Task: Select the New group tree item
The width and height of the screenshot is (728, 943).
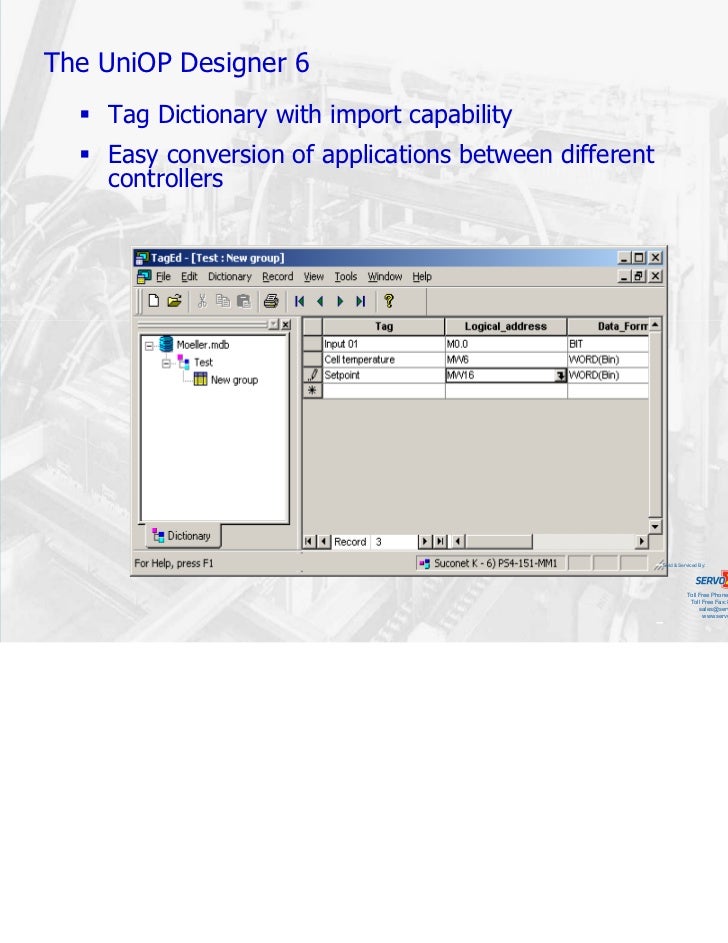Action: pyautogui.click(x=234, y=380)
